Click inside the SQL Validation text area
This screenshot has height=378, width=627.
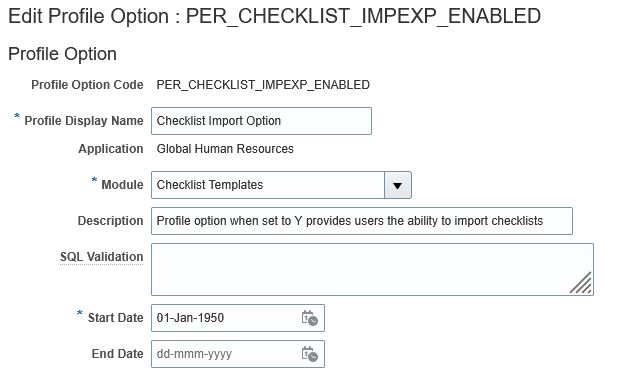coord(372,270)
